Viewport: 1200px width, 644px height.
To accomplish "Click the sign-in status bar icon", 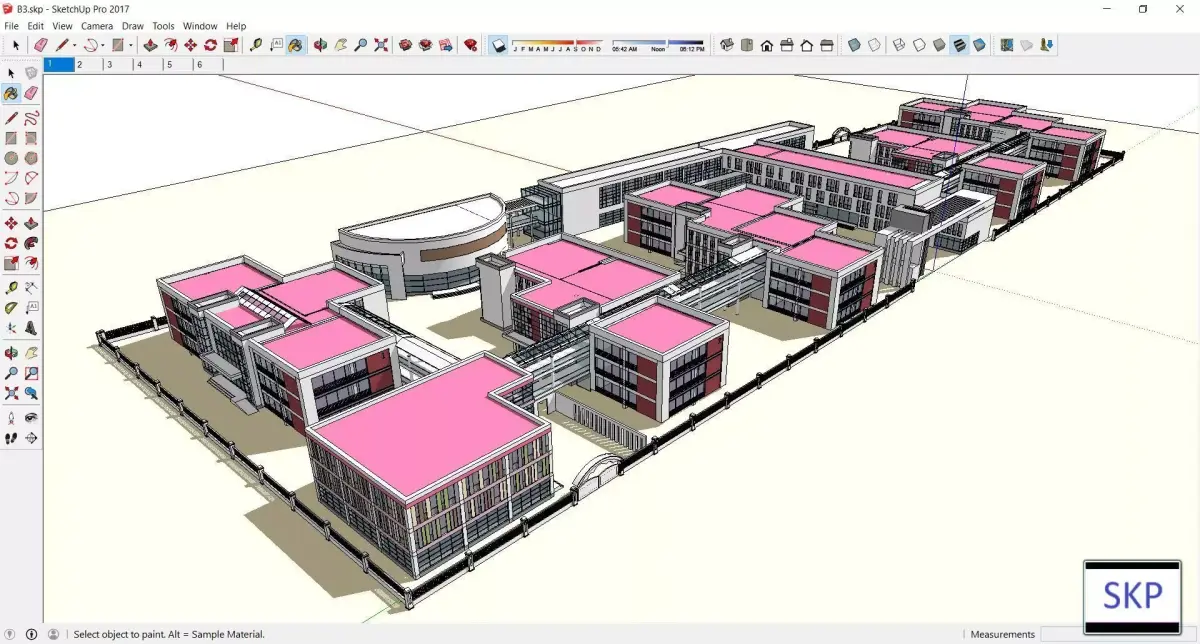I will click(53, 634).
